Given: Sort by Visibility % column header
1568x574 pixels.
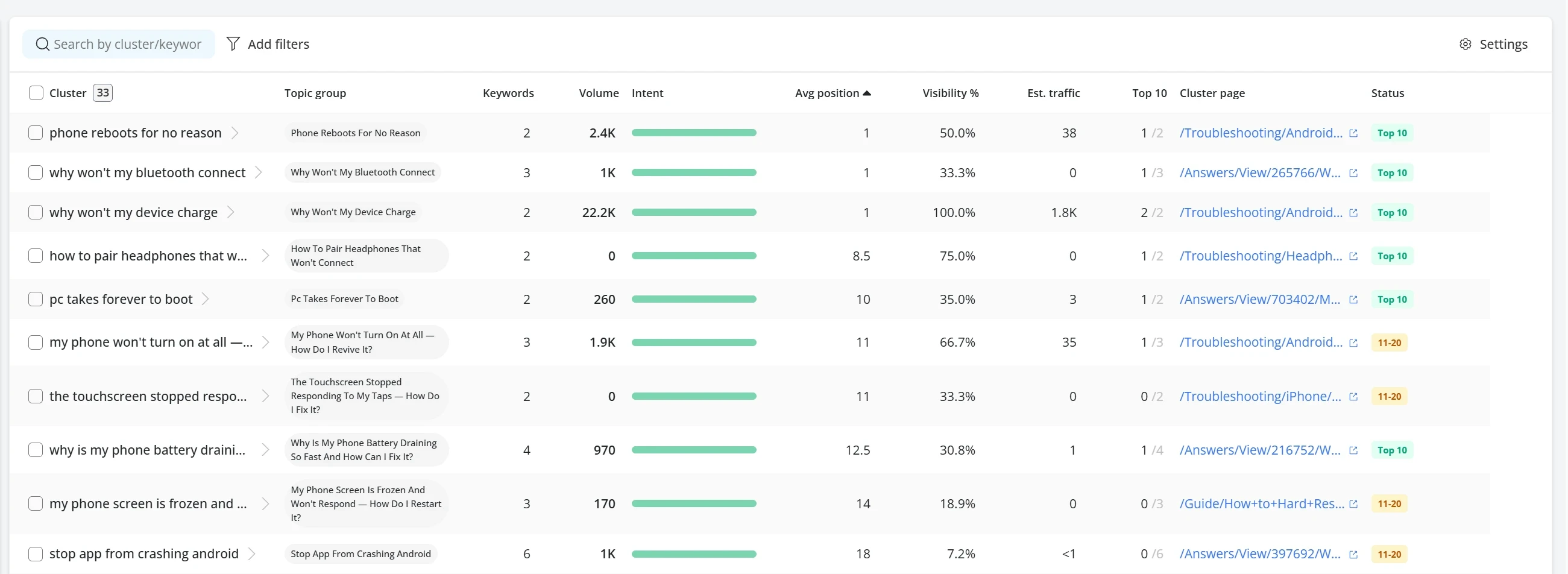Looking at the screenshot, I should pos(950,93).
